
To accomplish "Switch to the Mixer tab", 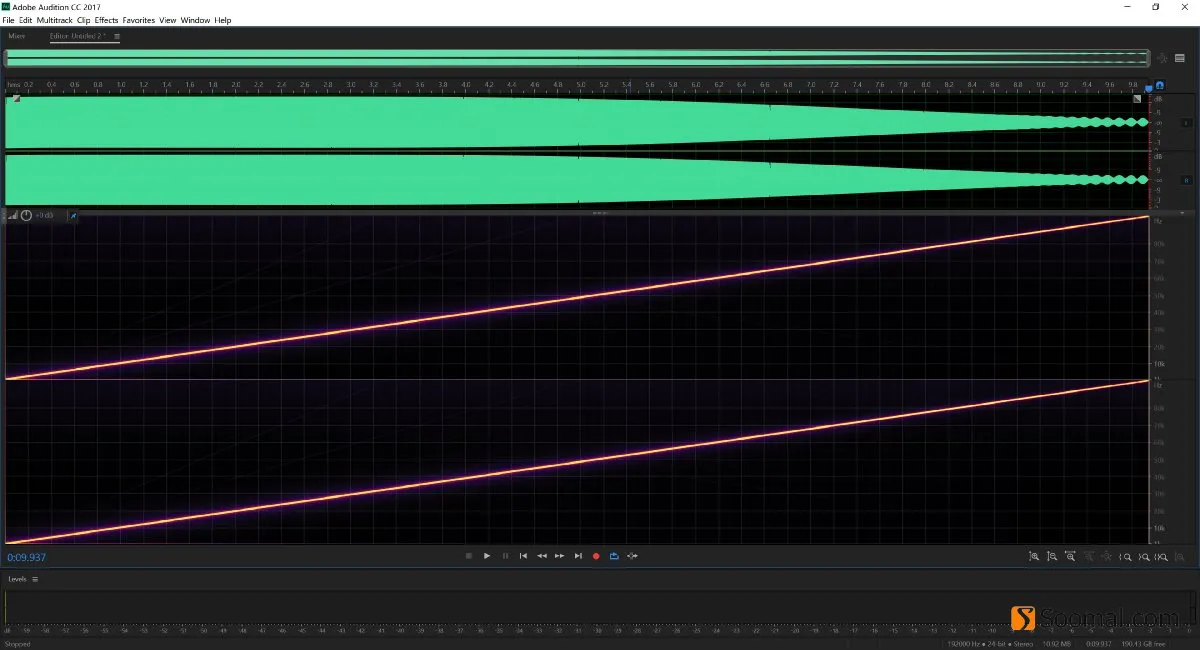I will pyautogui.click(x=17, y=36).
